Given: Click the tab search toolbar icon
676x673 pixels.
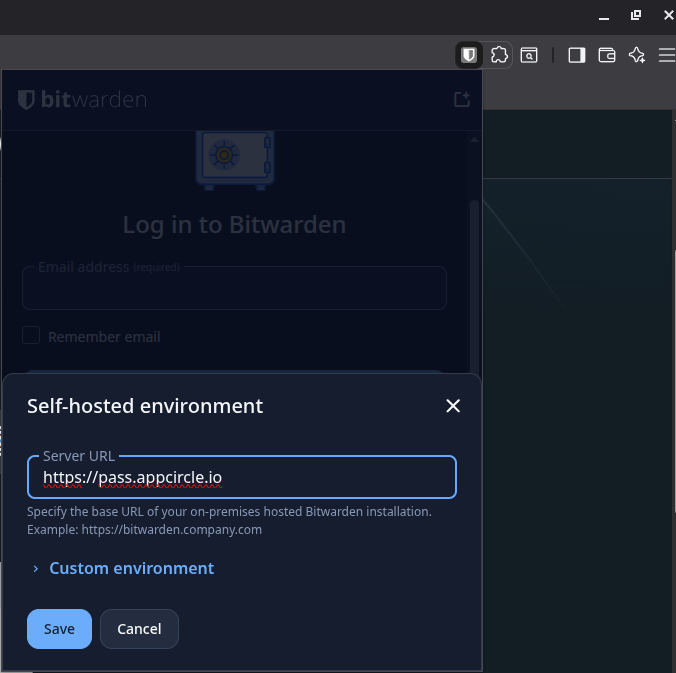Looking at the screenshot, I should (529, 55).
